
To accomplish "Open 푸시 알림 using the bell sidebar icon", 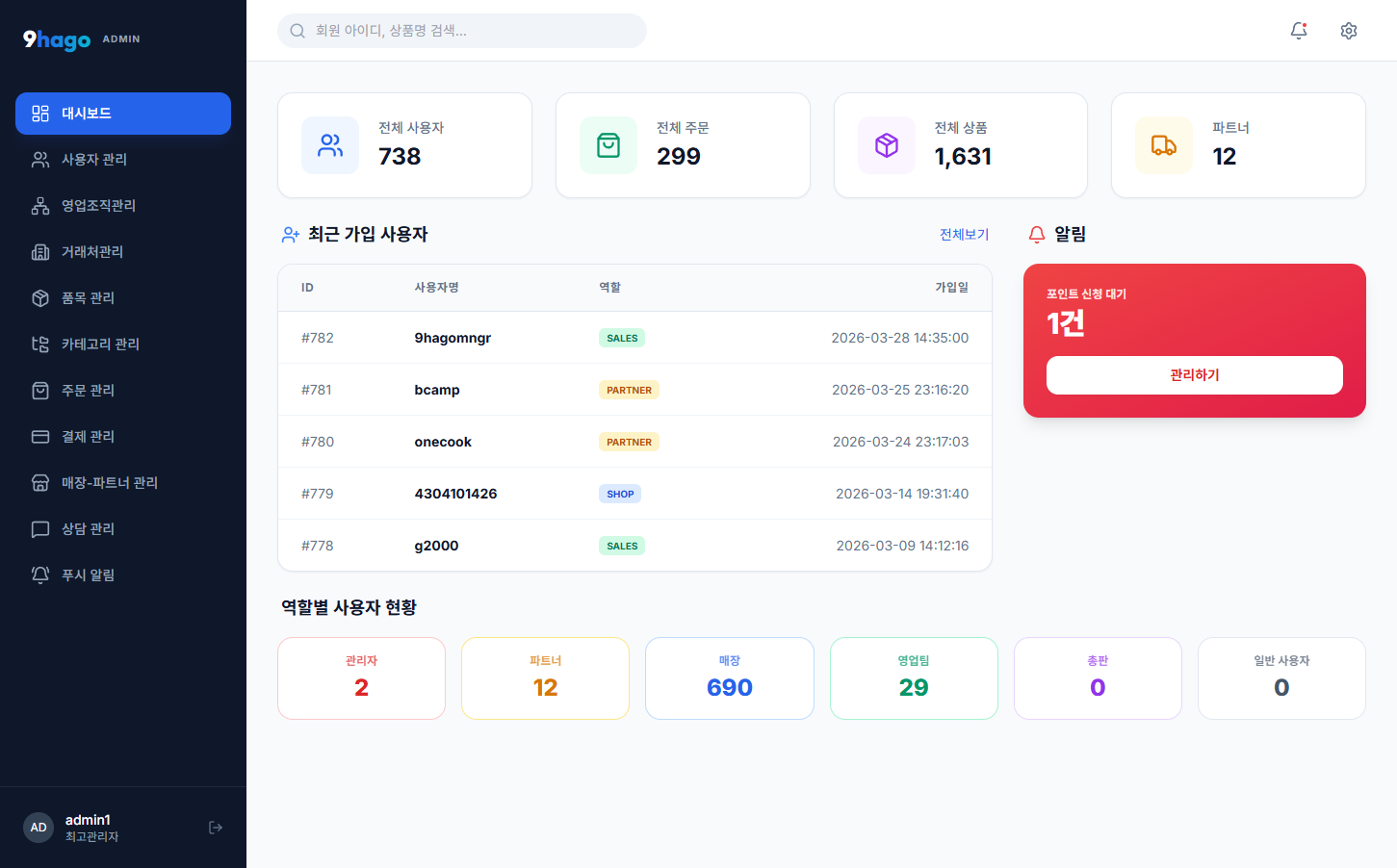I will 39,574.
